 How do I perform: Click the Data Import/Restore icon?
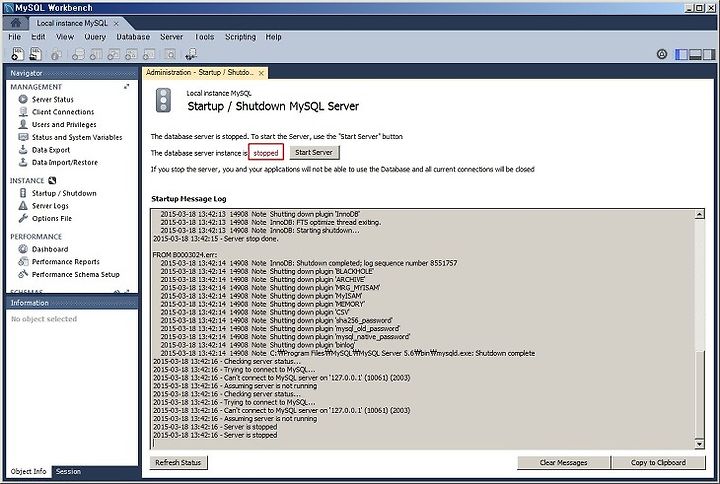[23, 162]
